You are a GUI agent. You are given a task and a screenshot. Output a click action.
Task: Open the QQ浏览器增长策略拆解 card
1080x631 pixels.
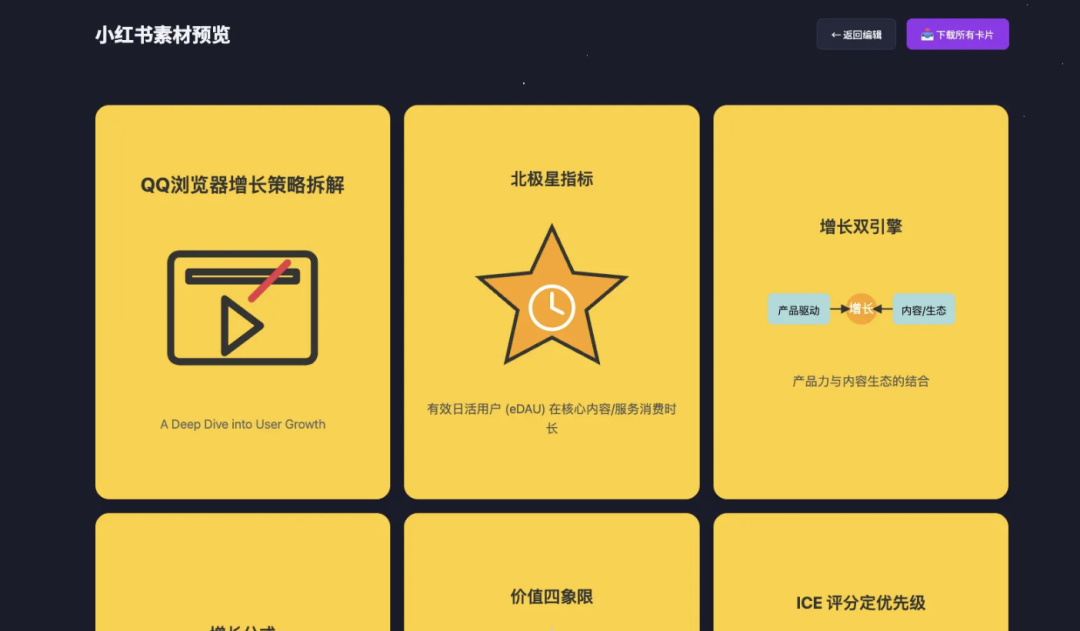click(x=242, y=302)
